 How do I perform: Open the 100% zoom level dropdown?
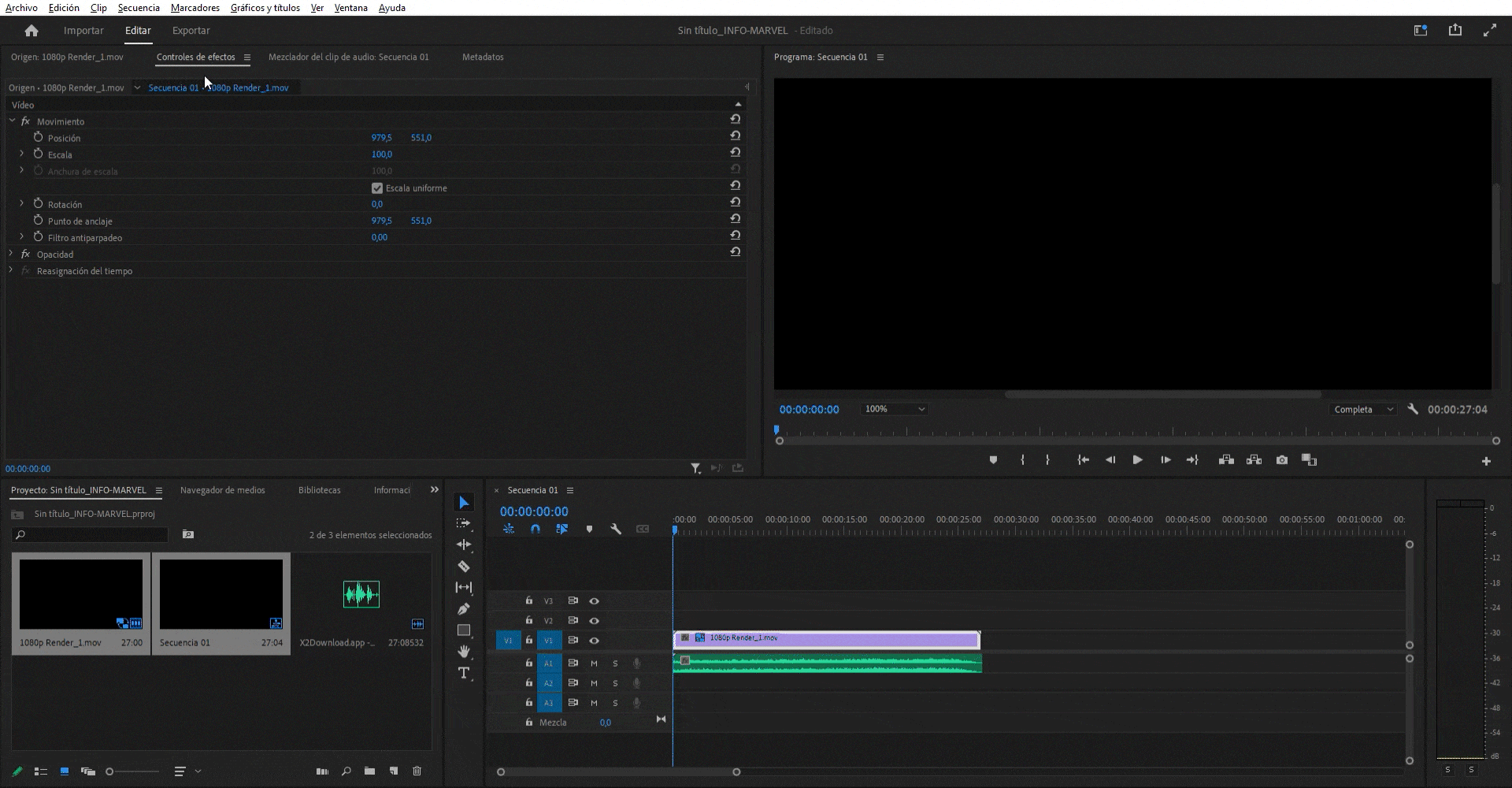click(895, 409)
